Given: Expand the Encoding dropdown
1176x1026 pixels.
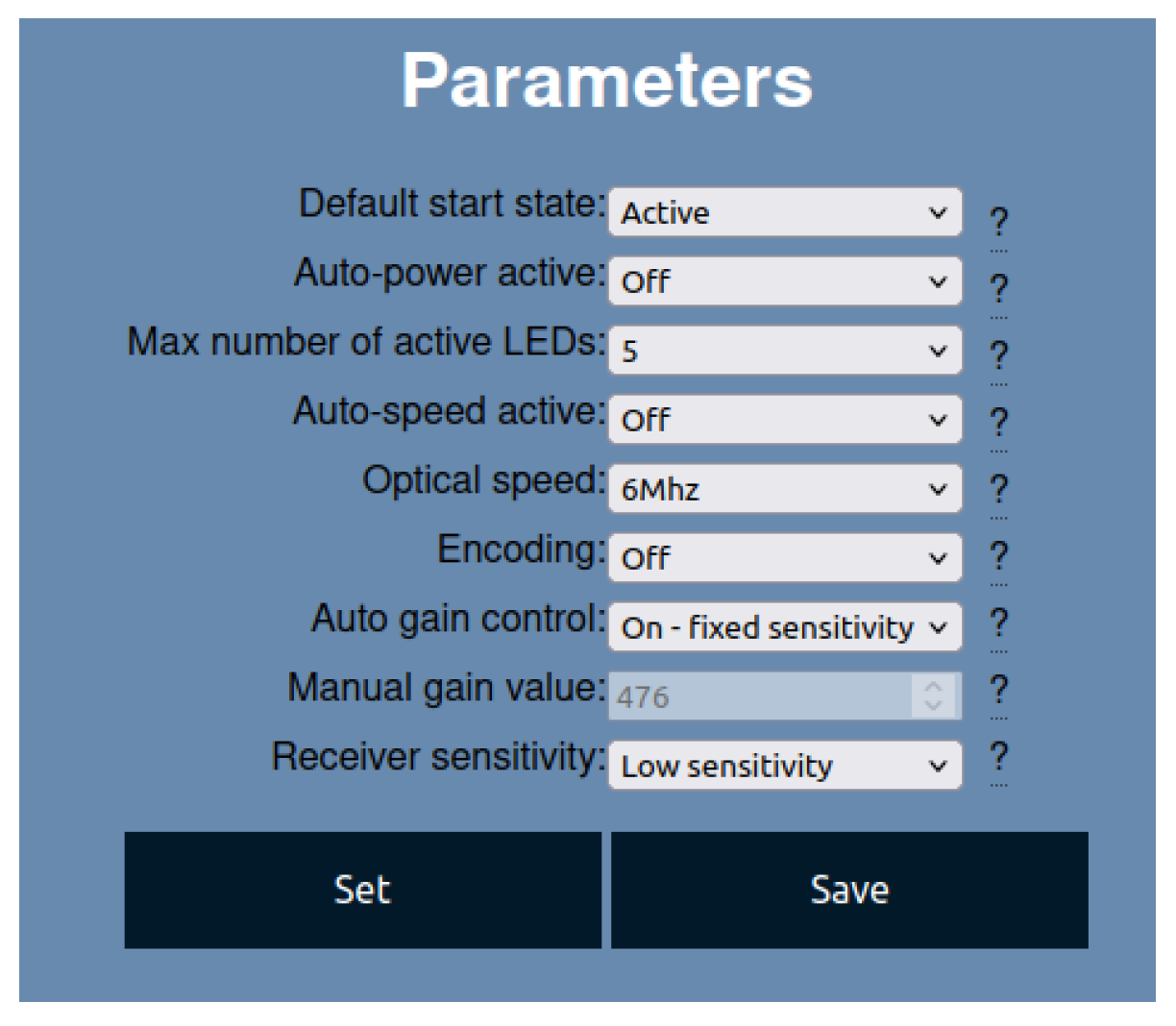Looking at the screenshot, I should coord(785,558).
